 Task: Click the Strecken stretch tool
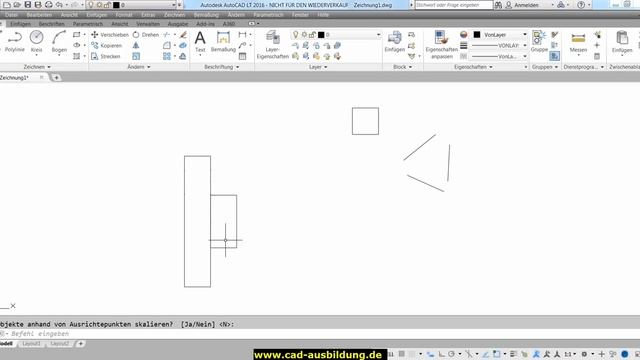(x=106, y=56)
